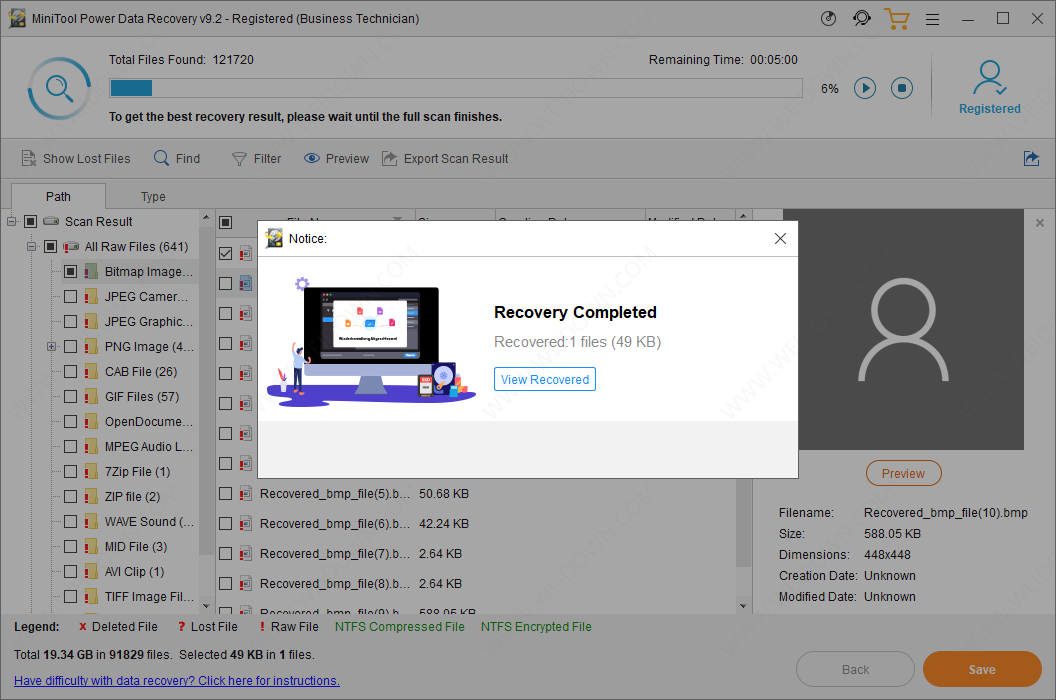Click Preview in the toolbar

tap(336, 158)
